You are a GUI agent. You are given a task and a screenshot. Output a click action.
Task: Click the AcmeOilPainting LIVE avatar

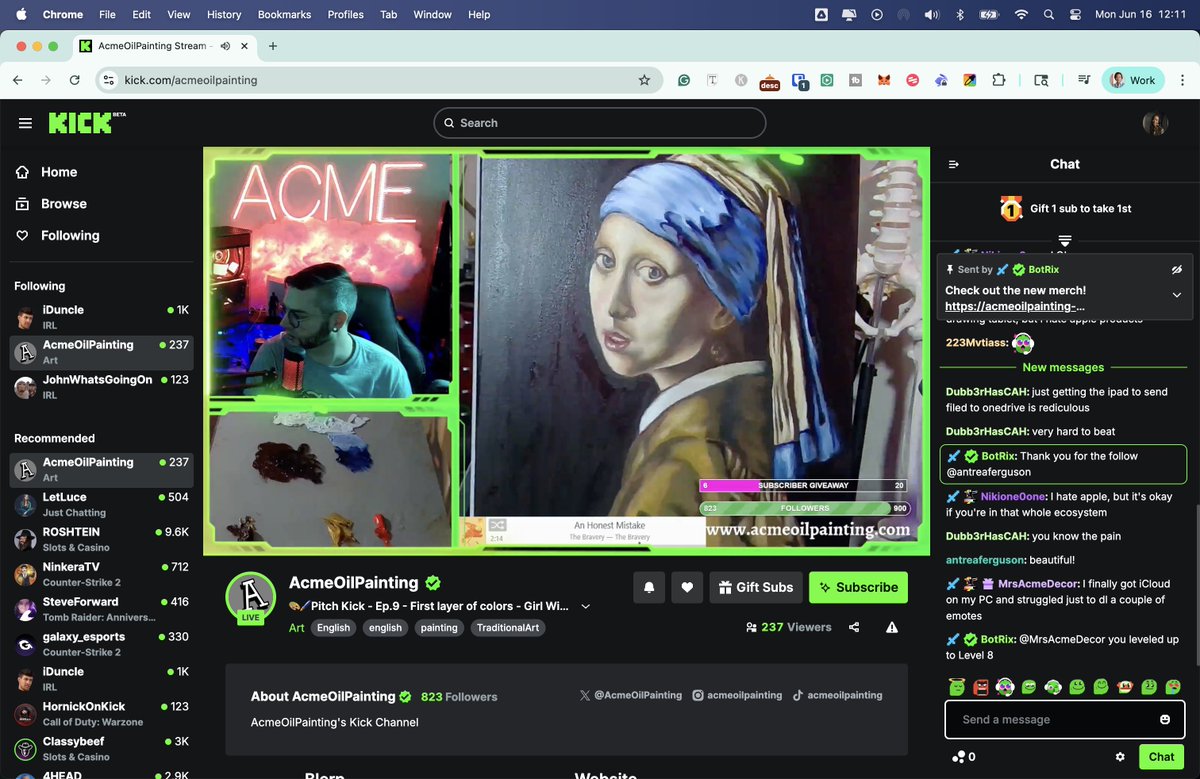[x=250, y=598]
